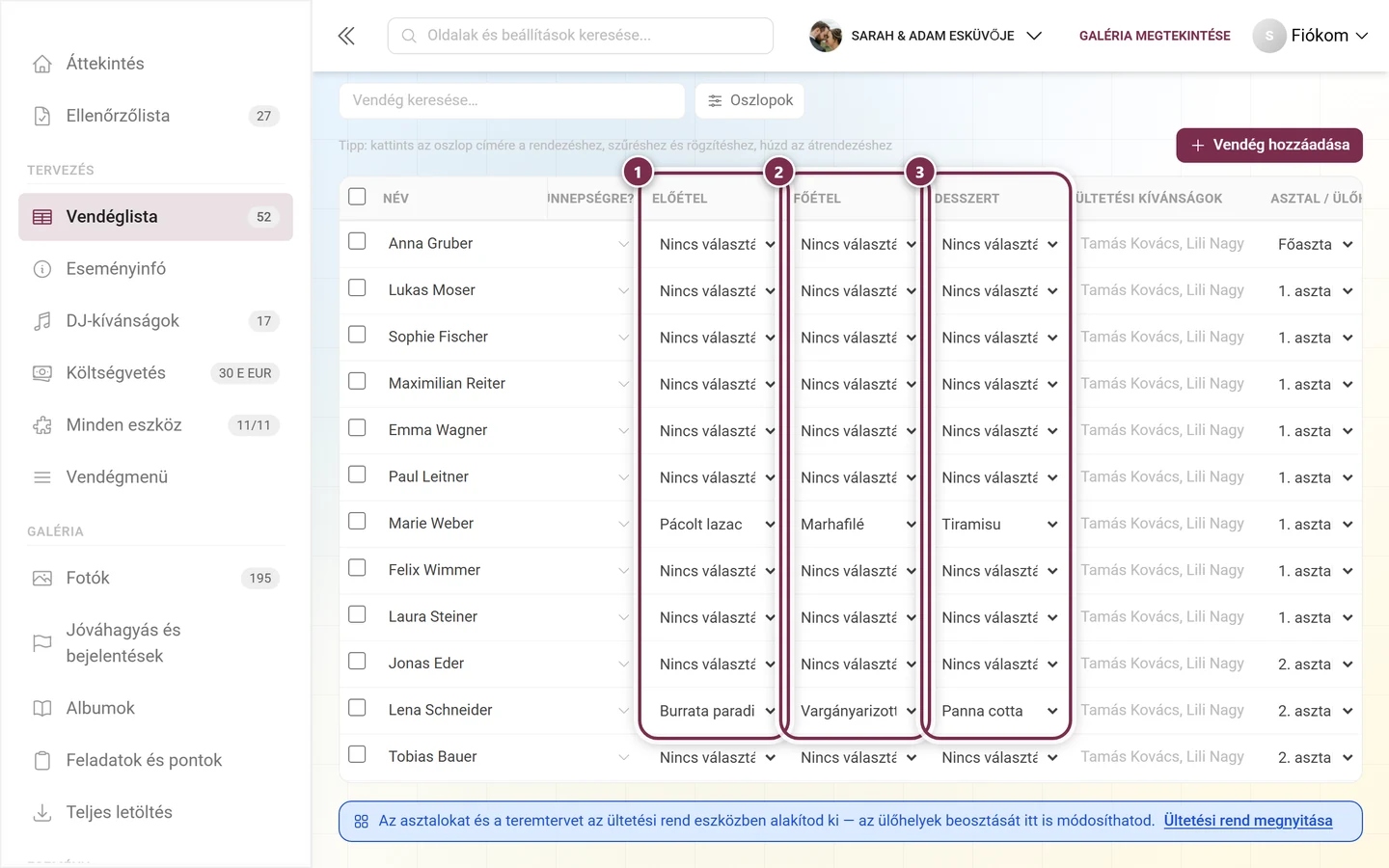Click the DJ-kívánságok music note icon

pyautogui.click(x=42, y=321)
